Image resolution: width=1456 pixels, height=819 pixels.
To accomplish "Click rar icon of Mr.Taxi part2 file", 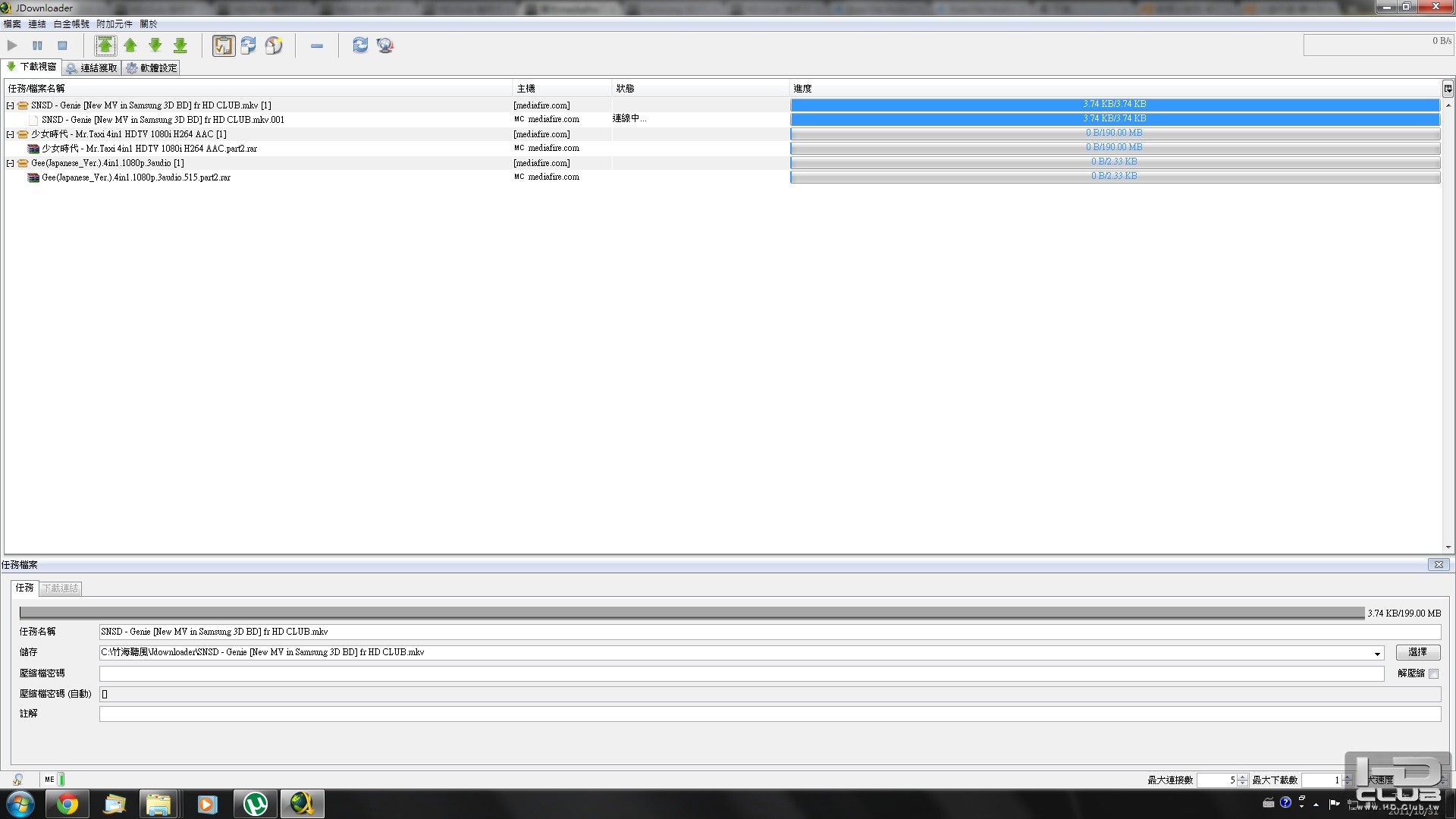I will (x=33, y=149).
